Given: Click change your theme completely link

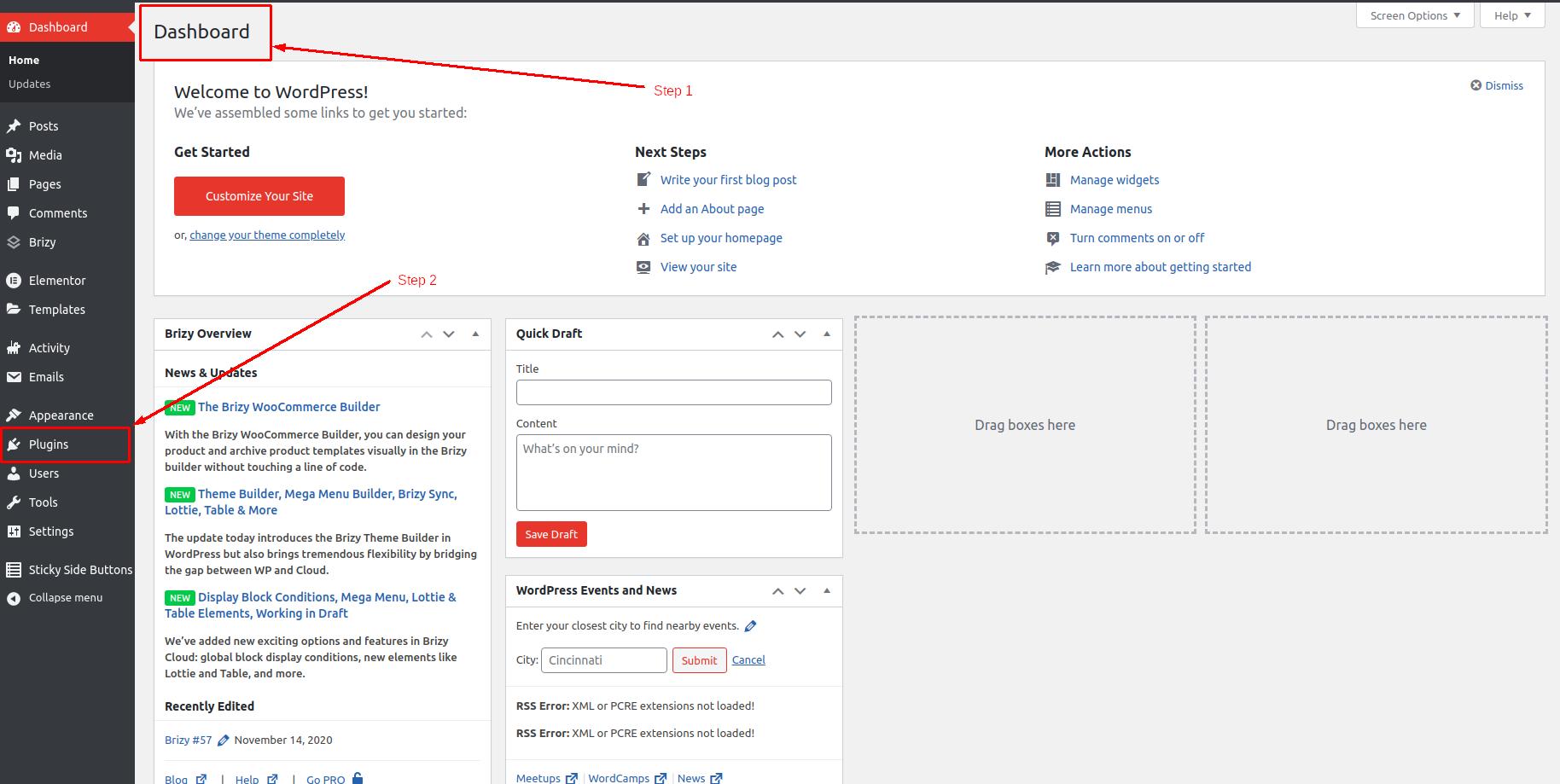Looking at the screenshot, I should 267,235.
